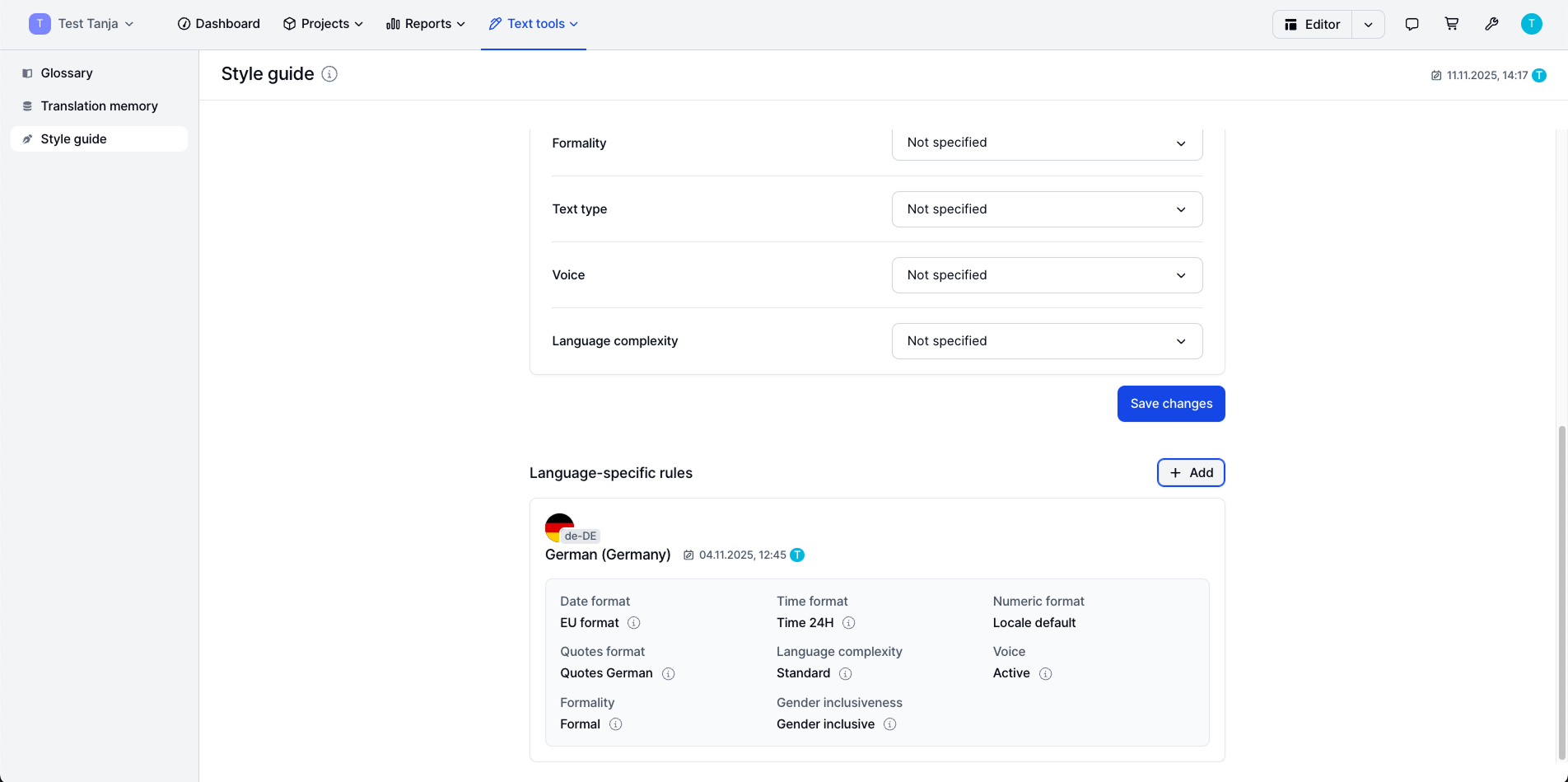Image resolution: width=1568 pixels, height=782 pixels.
Task: Click the Editor button
Action: 1313,24
